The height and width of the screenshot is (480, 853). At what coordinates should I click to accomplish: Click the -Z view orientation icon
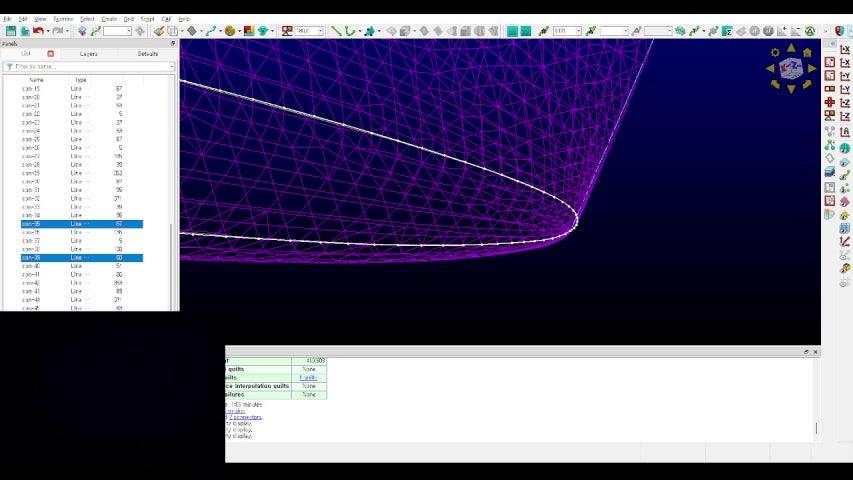[x=845, y=115]
